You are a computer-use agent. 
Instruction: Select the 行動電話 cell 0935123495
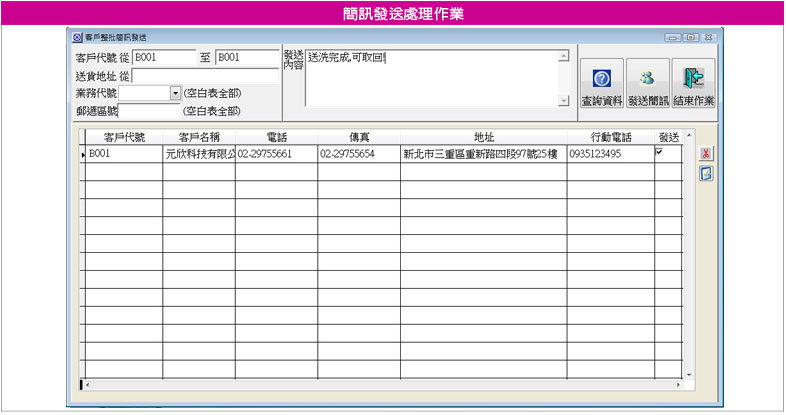610,155
